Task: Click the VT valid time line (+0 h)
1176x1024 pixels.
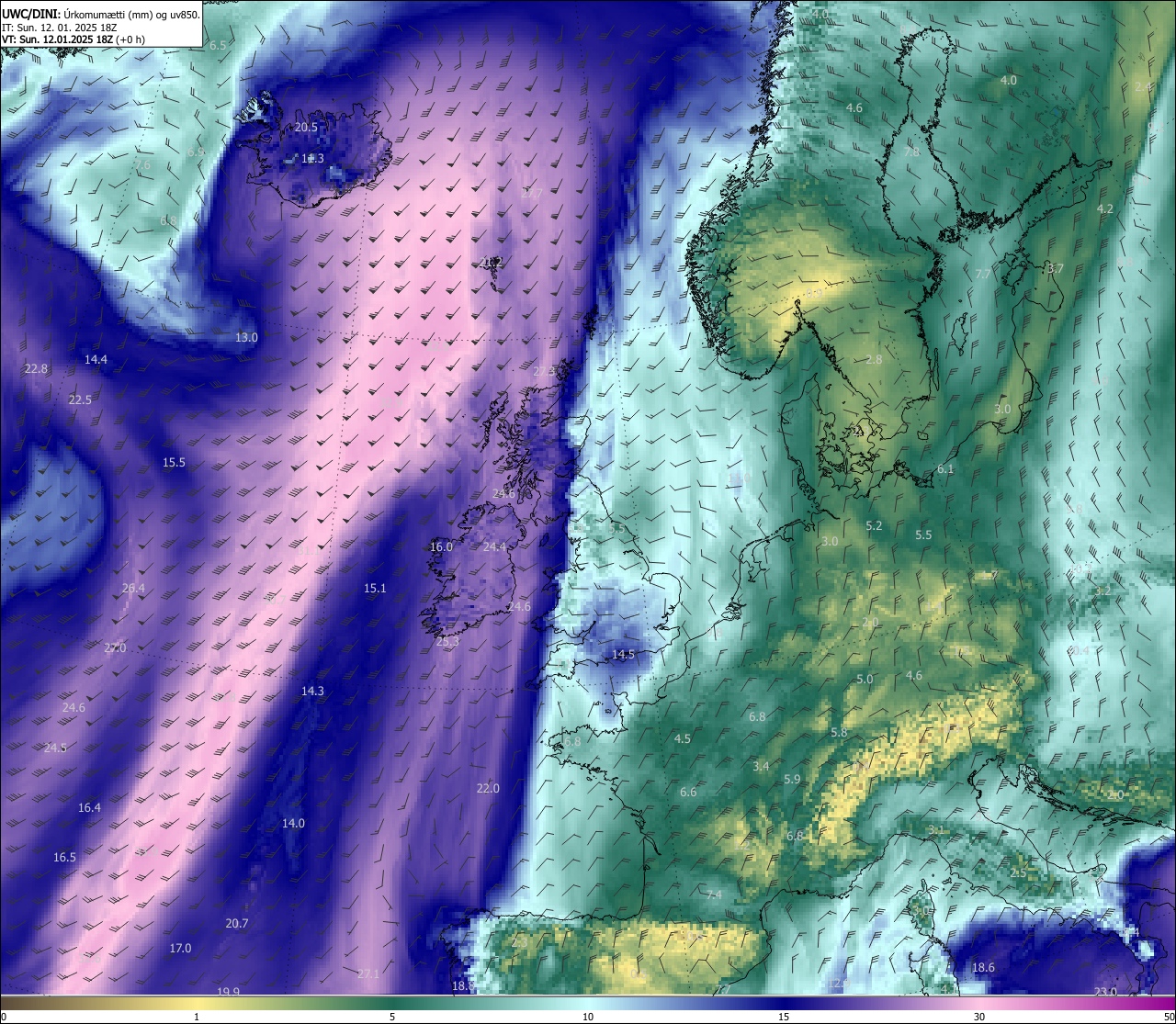Action: coord(73,39)
